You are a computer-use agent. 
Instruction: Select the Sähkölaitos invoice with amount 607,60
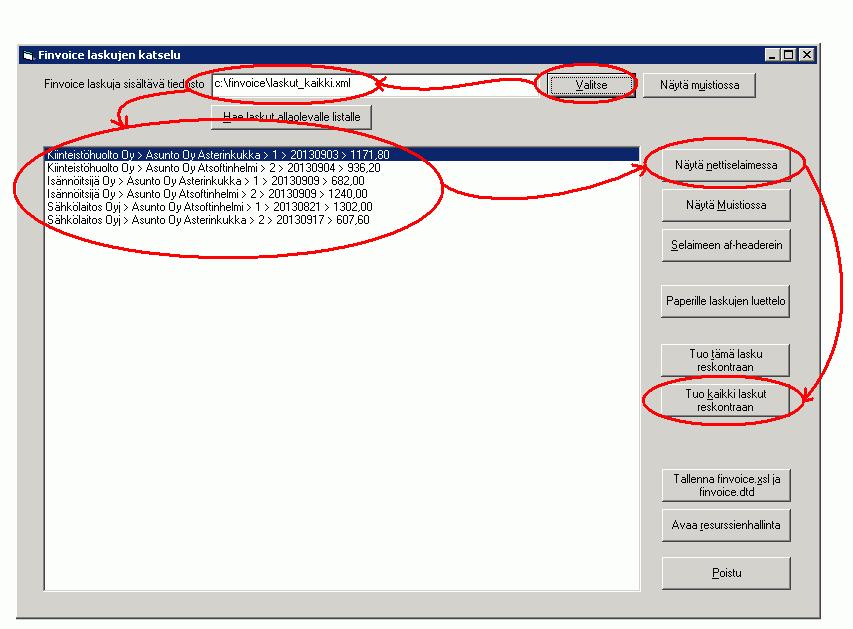[x=208, y=220]
